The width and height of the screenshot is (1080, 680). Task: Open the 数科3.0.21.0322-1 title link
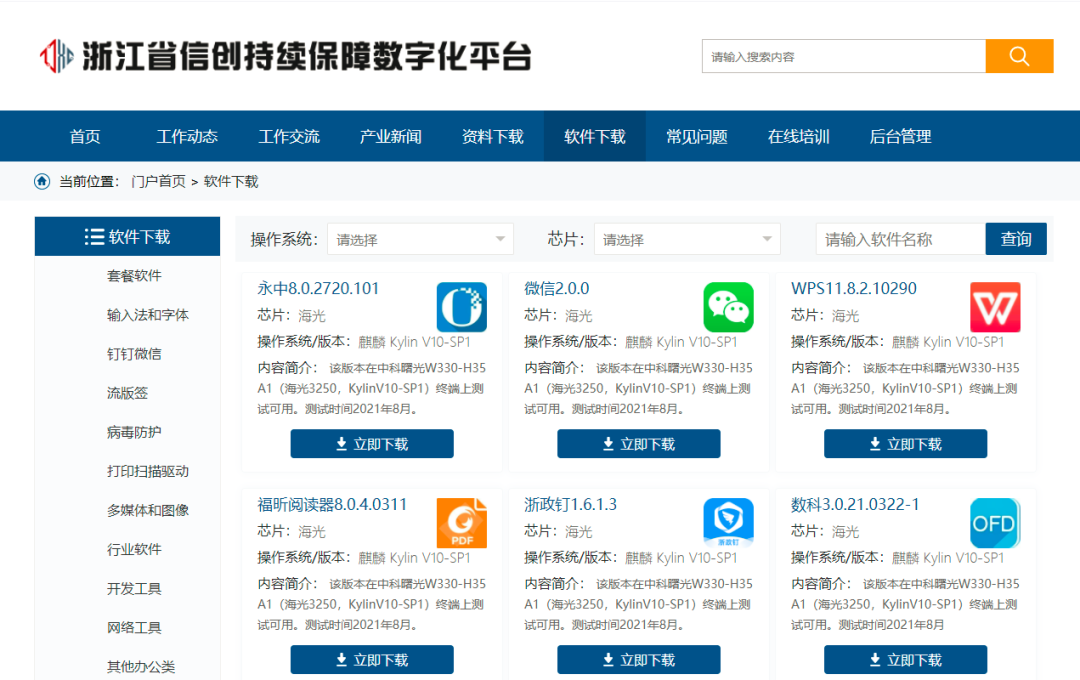[x=855, y=504]
